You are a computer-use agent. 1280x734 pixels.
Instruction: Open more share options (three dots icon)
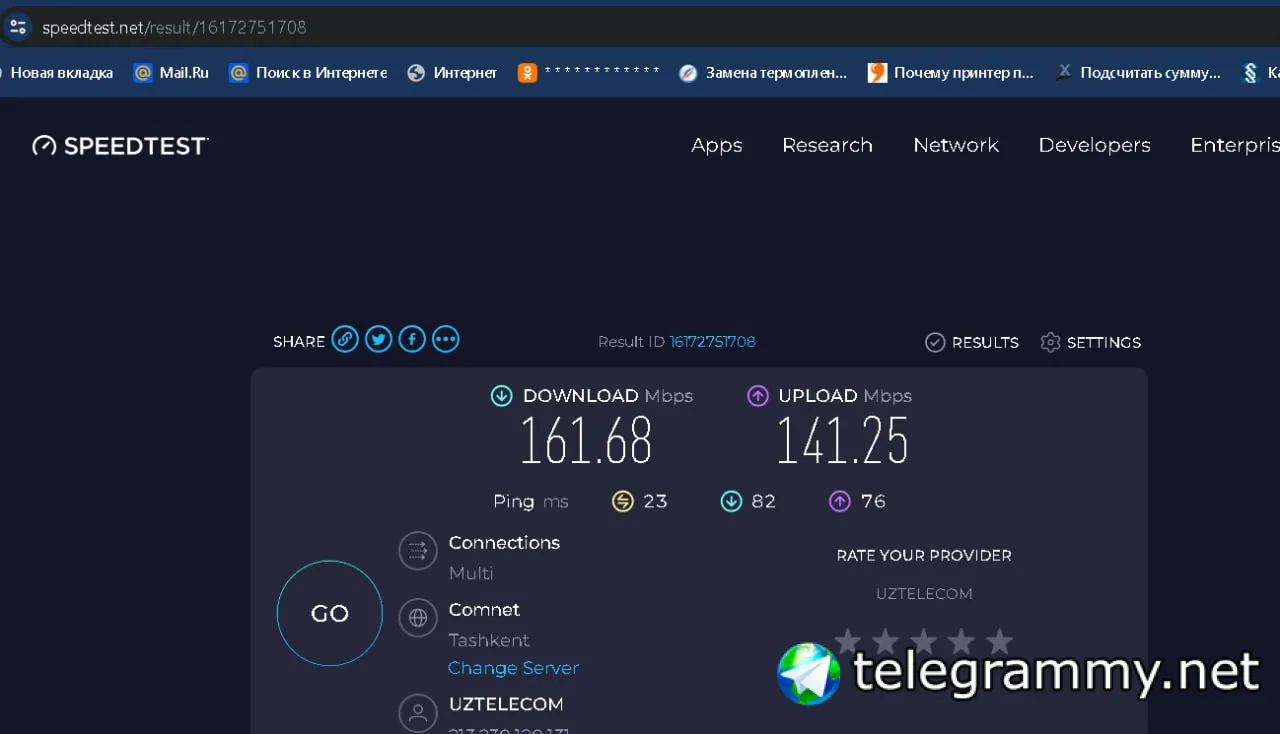[446, 340]
